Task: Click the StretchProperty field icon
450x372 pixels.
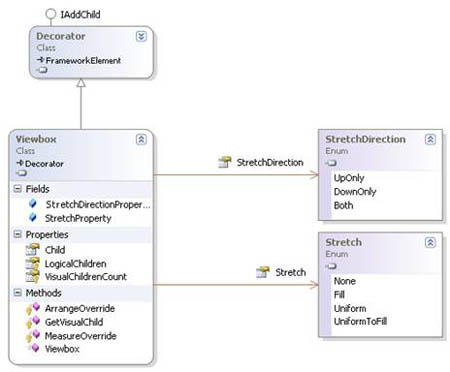Action: 33,217
